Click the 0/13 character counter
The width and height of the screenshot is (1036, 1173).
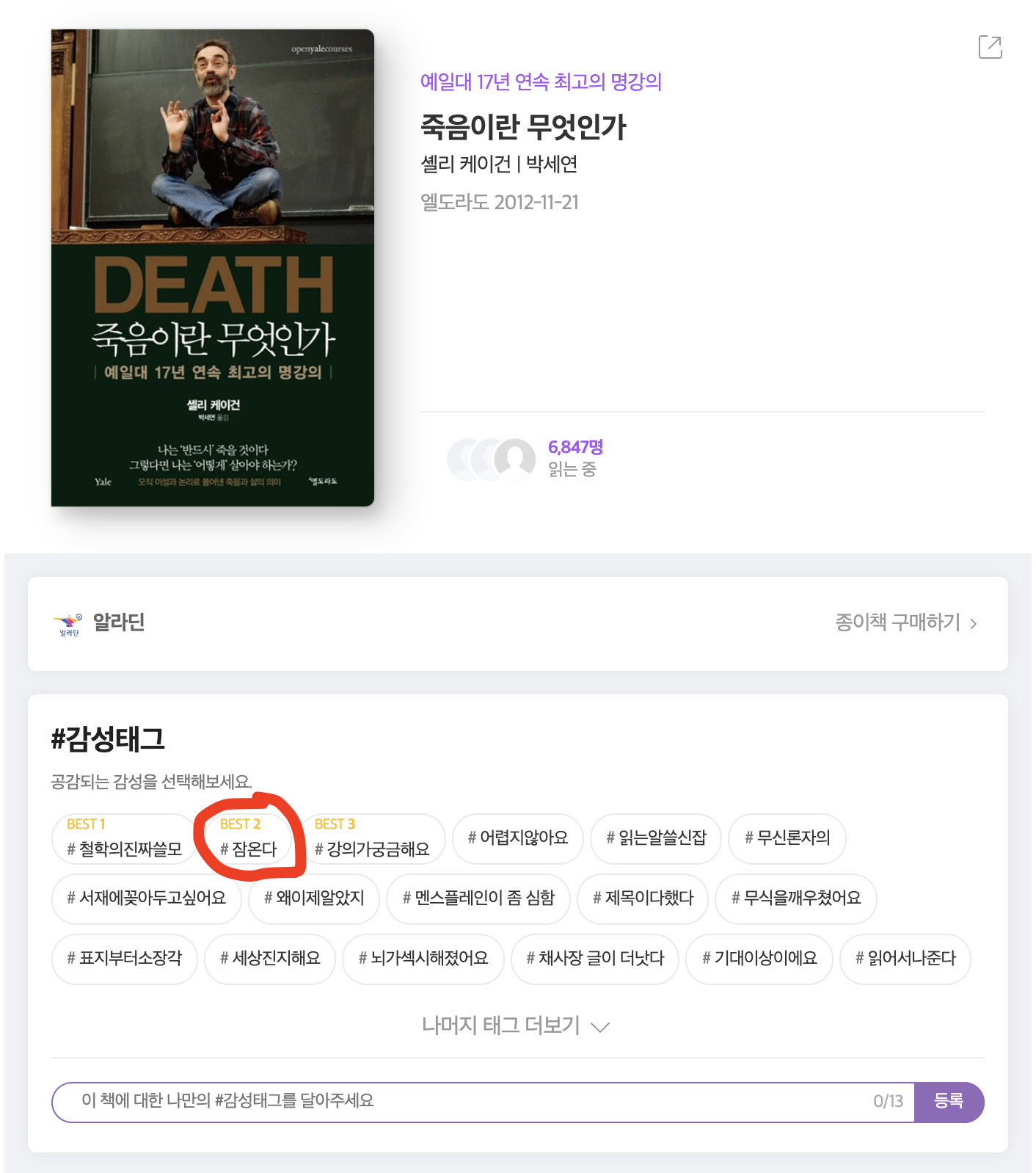pyautogui.click(x=888, y=1102)
